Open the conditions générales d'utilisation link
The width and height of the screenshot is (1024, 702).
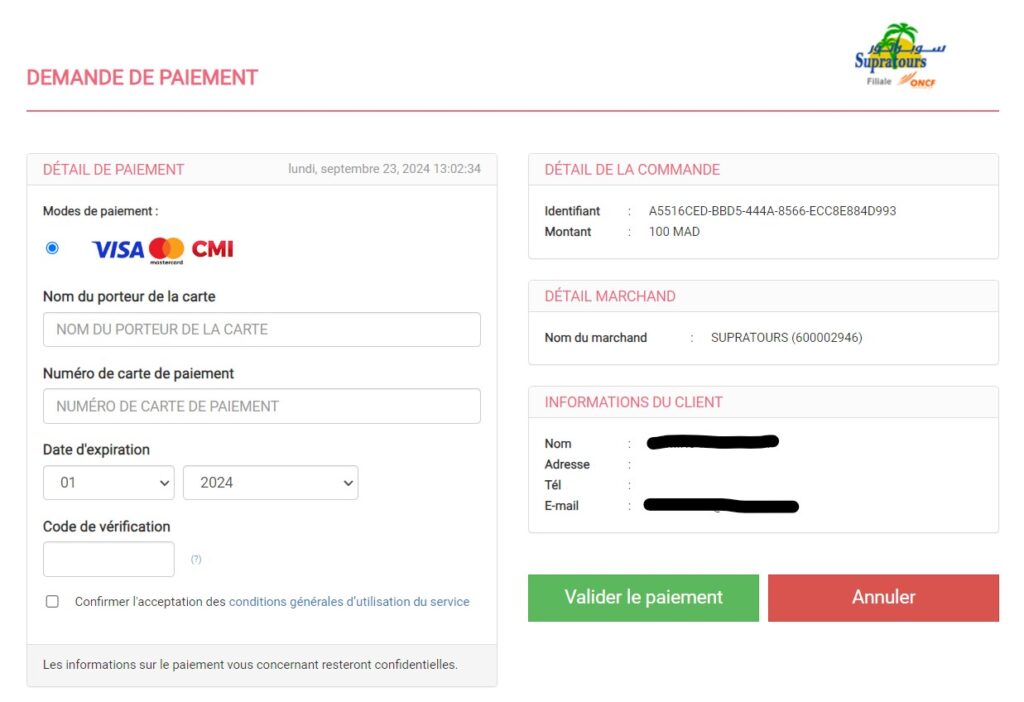coord(349,602)
